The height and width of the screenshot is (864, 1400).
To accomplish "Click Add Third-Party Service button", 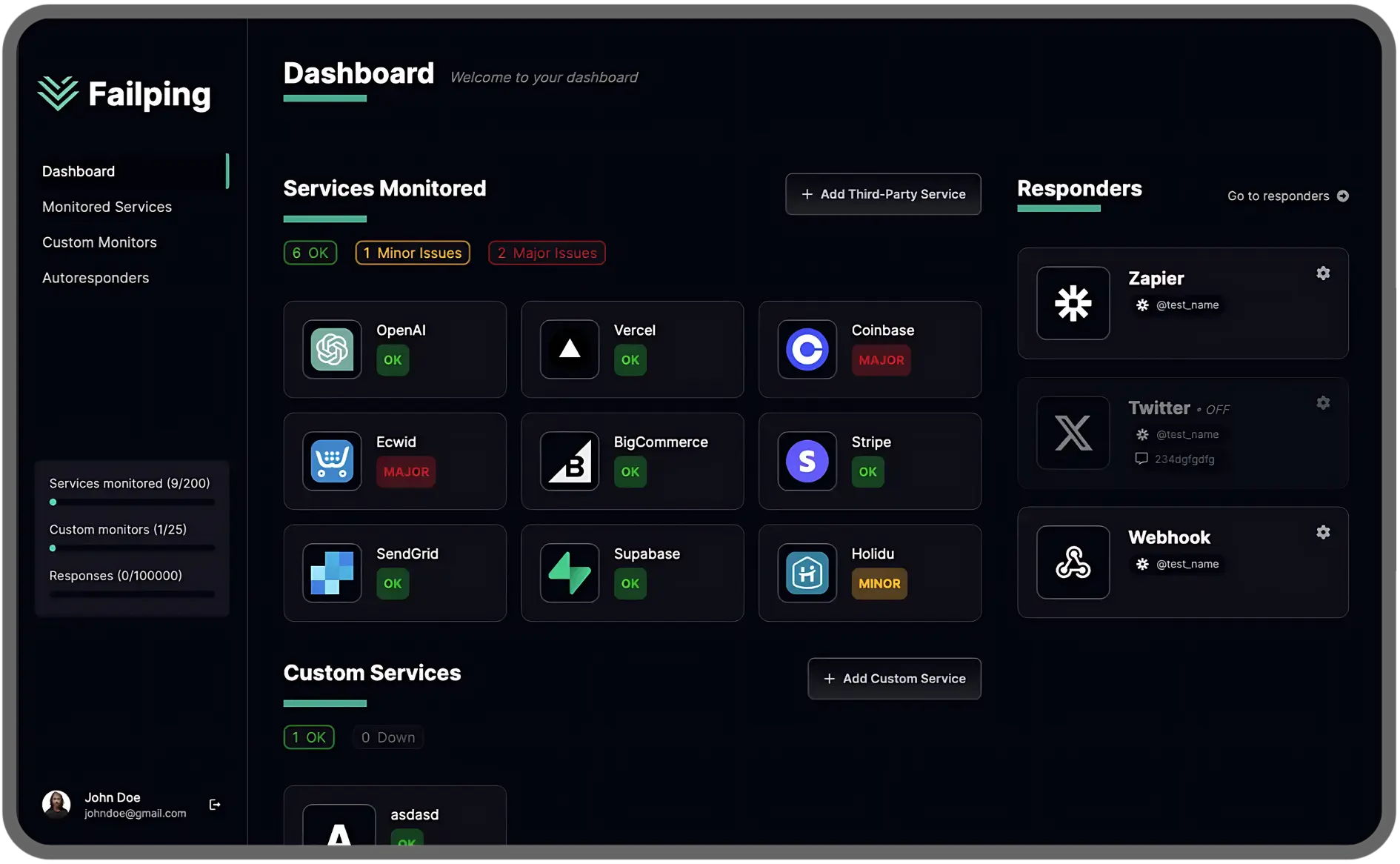I will [x=883, y=194].
